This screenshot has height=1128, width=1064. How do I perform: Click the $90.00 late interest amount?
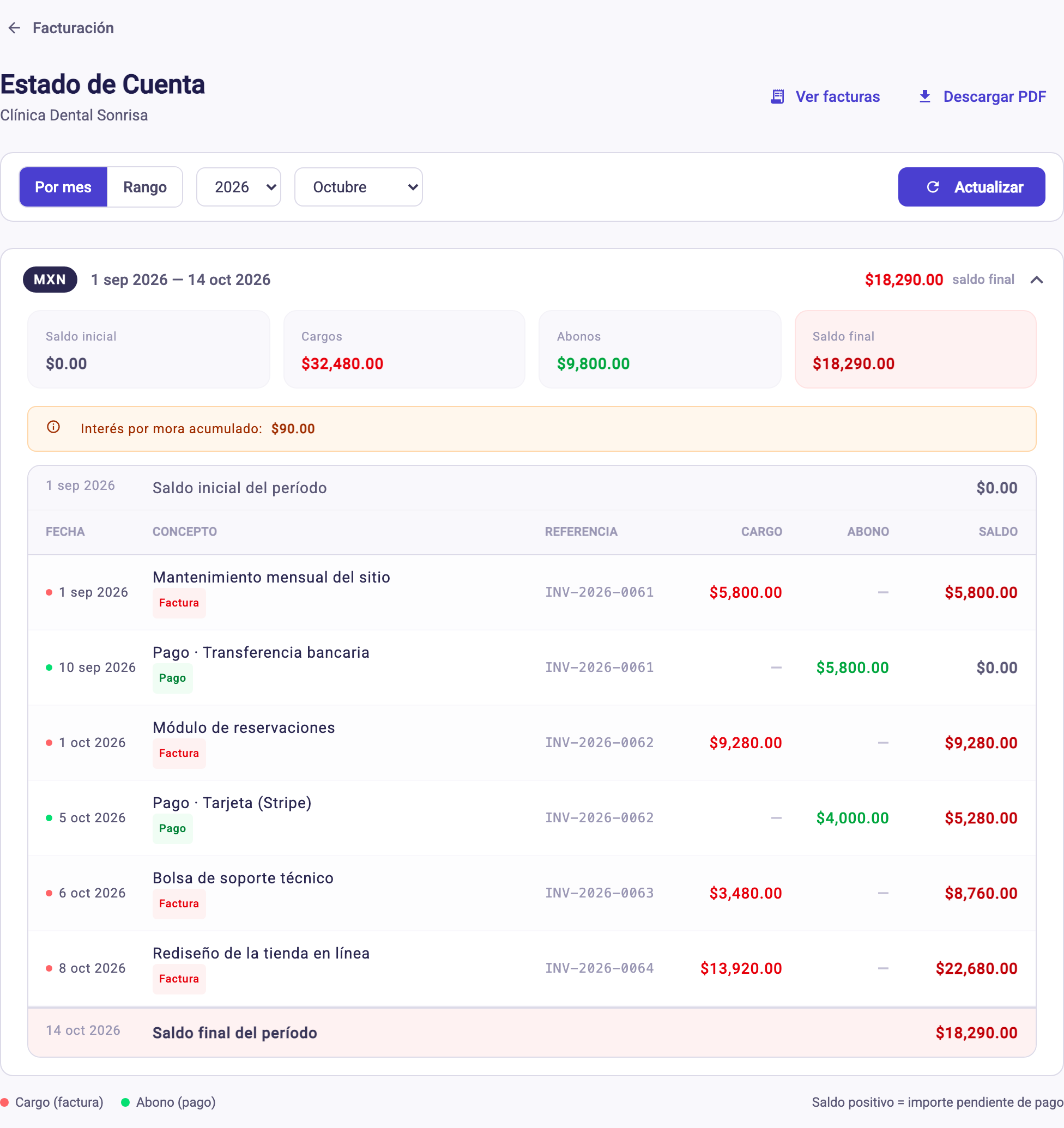[293, 429]
